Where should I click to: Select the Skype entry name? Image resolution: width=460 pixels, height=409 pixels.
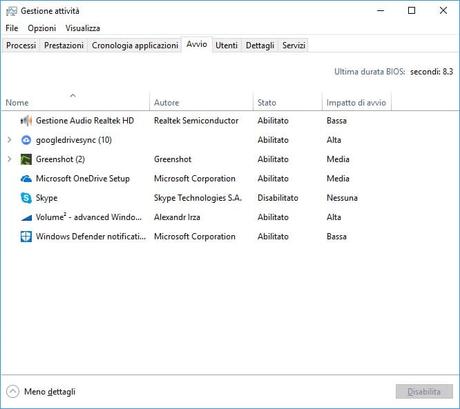[x=47, y=198]
